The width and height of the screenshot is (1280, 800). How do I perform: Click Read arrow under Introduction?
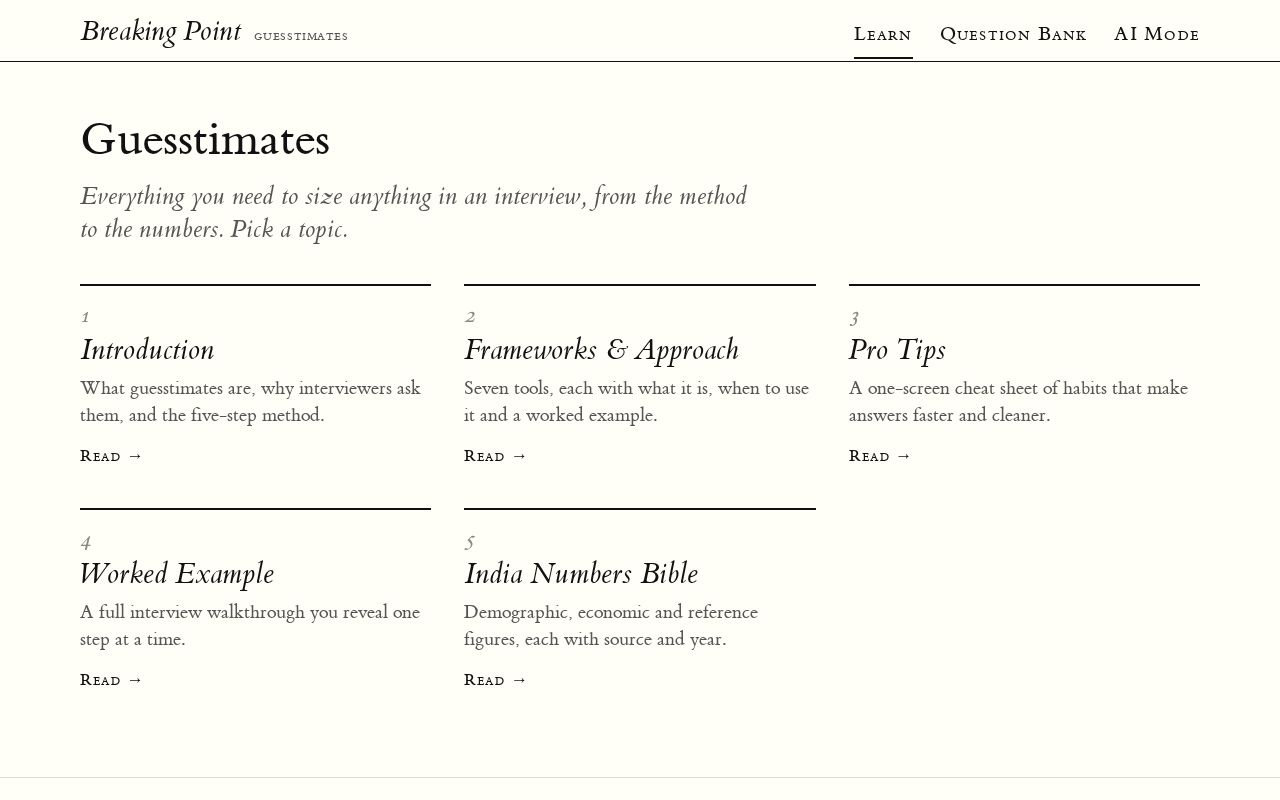pyautogui.click(x=112, y=456)
